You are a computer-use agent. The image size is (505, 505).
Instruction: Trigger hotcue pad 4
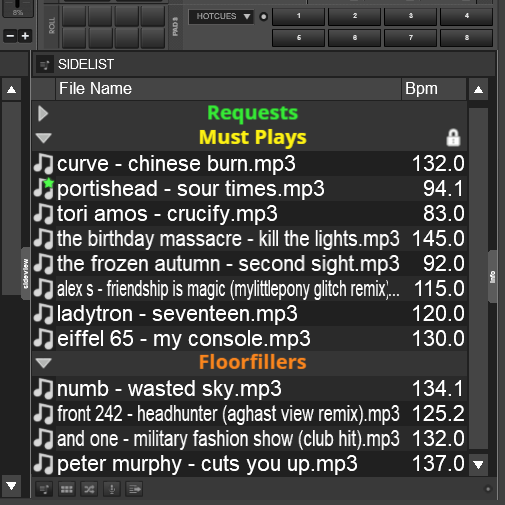(467, 16)
